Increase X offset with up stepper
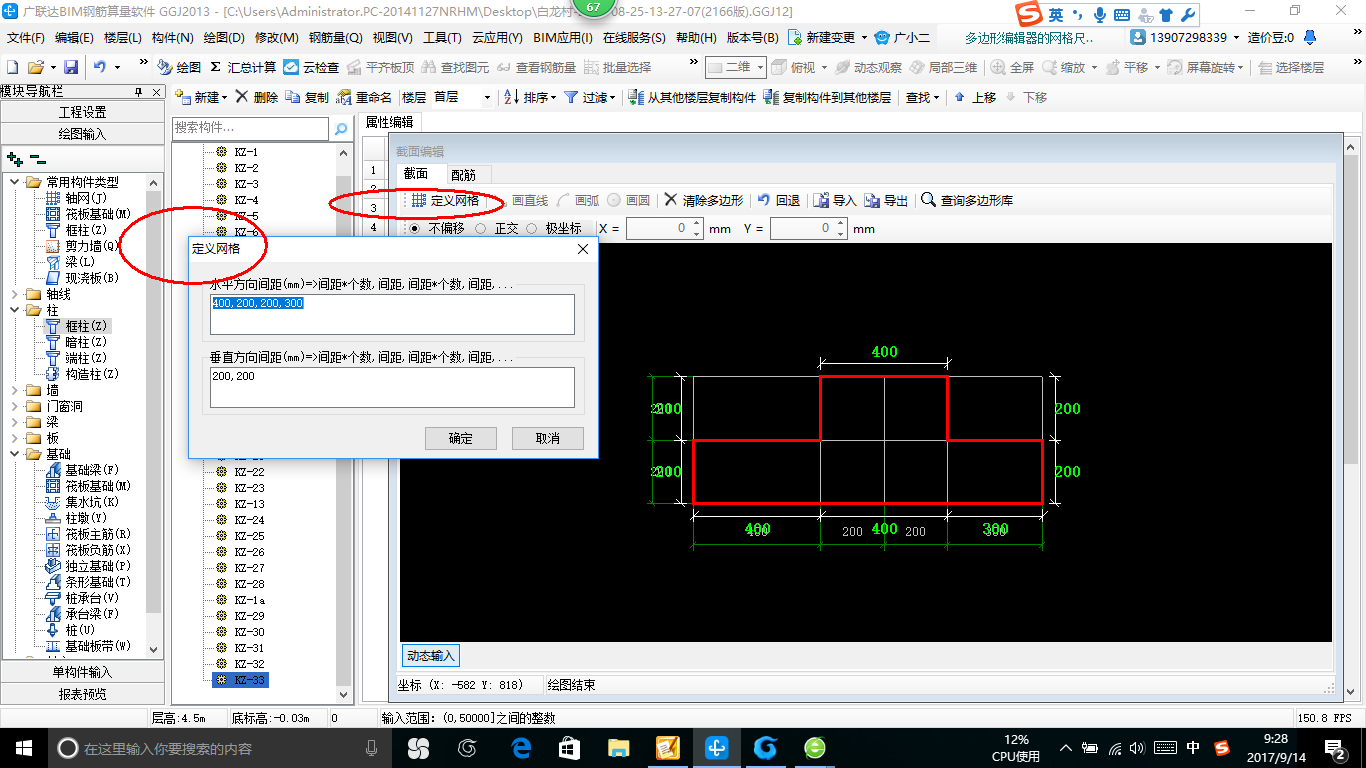The width and height of the screenshot is (1366, 768). click(x=697, y=224)
